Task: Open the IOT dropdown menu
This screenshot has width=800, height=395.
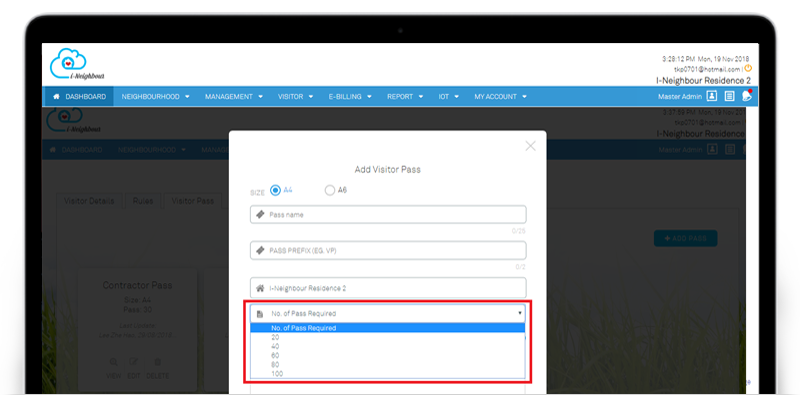Action: (449, 96)
